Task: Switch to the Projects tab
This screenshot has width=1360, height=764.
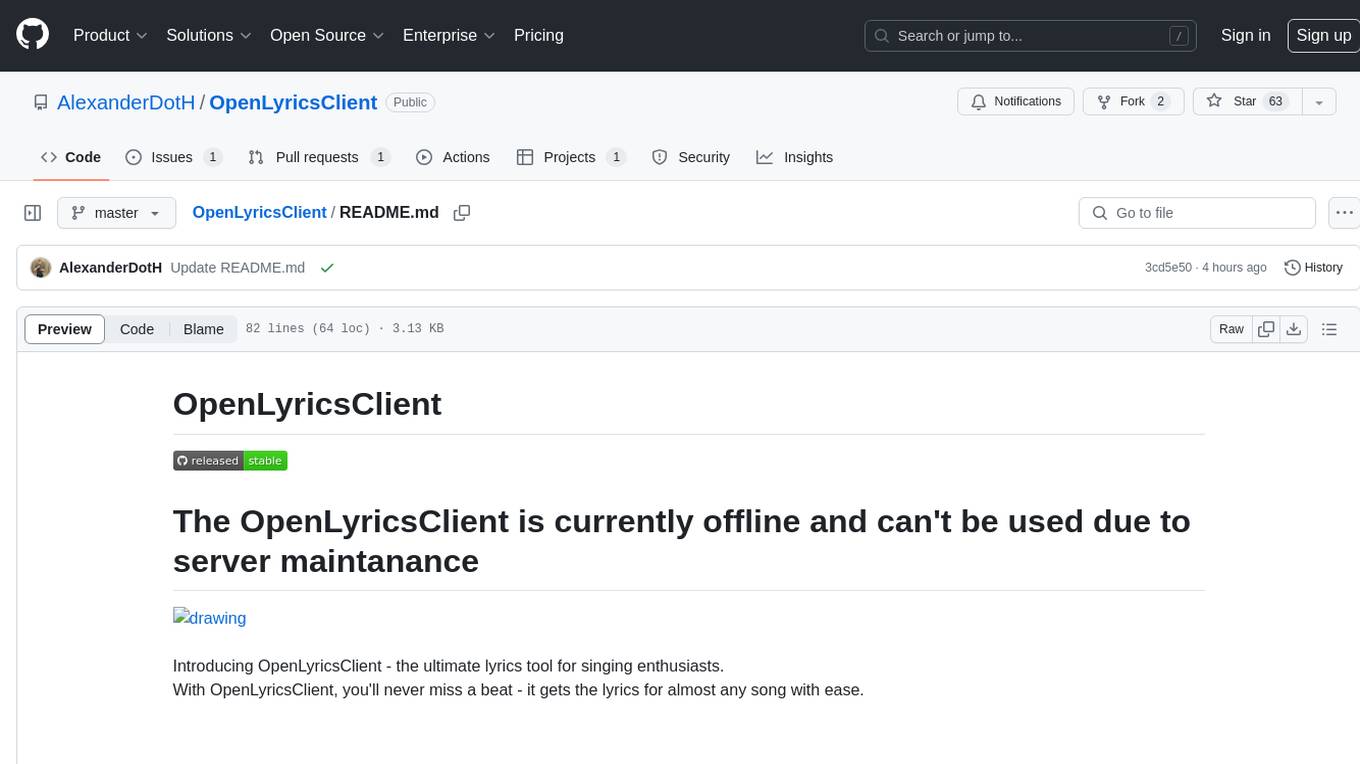Action: [571, 157]
